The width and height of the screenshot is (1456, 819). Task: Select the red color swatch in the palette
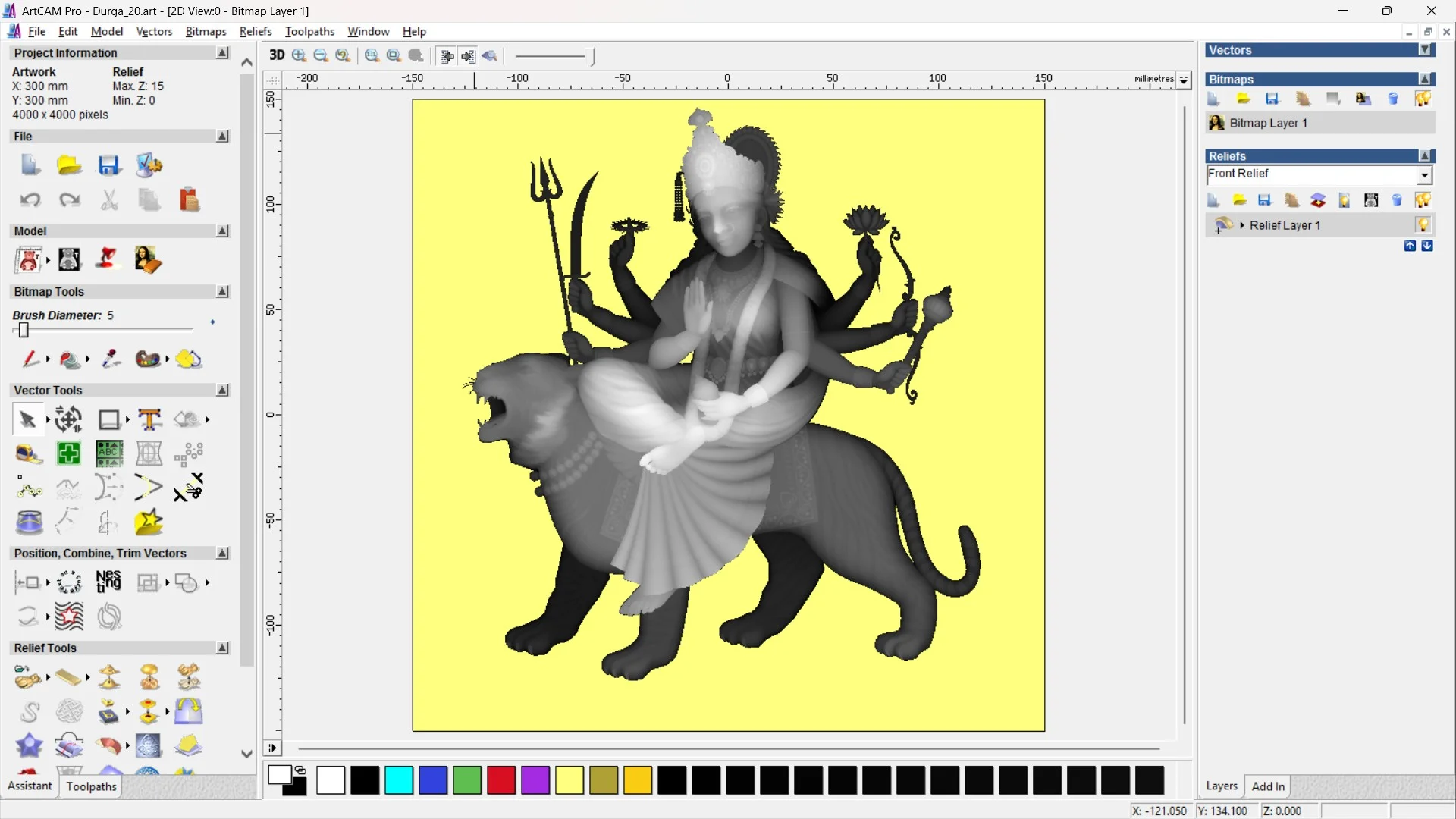(501, 780)
